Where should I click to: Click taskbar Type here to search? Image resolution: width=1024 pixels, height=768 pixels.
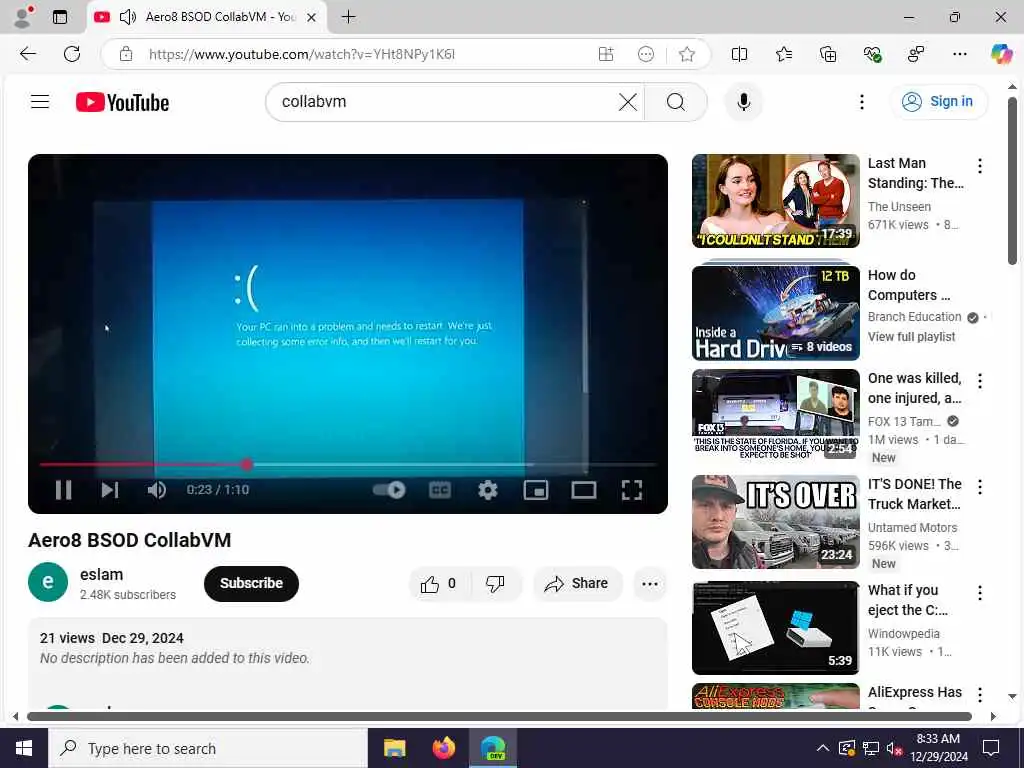[208, 748]
